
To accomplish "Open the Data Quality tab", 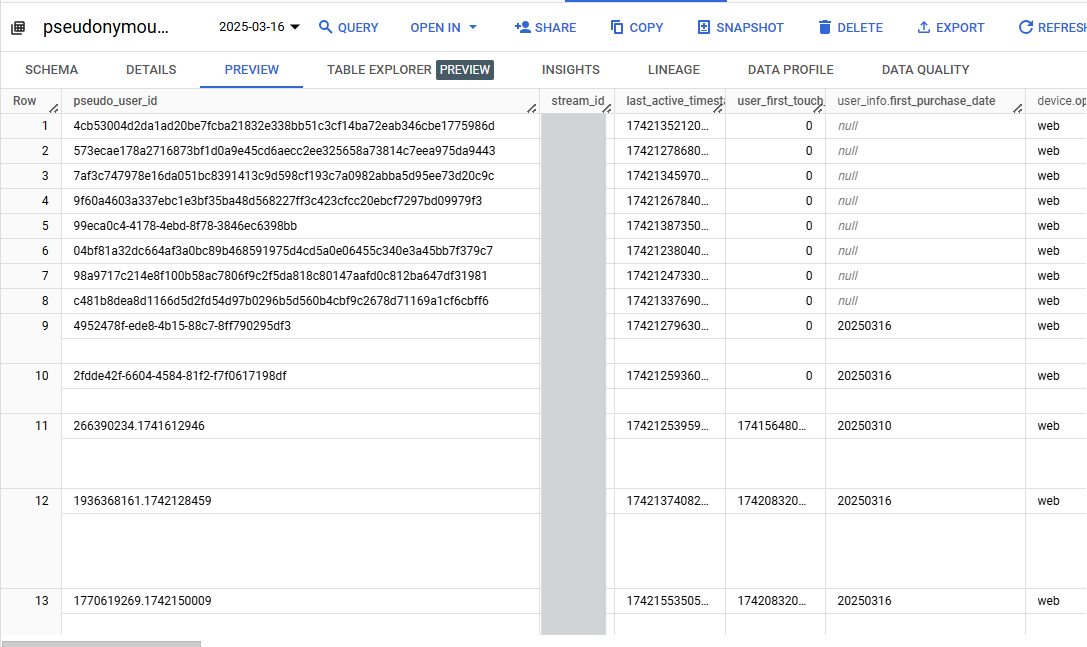I will [x=925, y=70].
